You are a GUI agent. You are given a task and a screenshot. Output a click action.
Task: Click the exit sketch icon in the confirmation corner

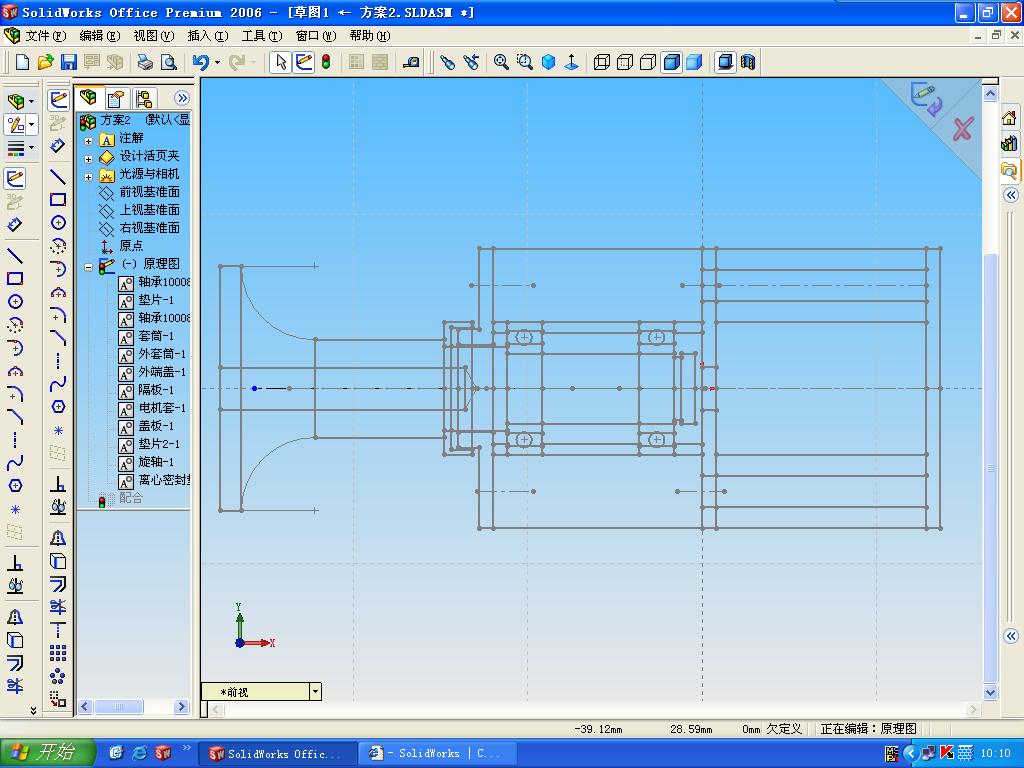point(926,99)
